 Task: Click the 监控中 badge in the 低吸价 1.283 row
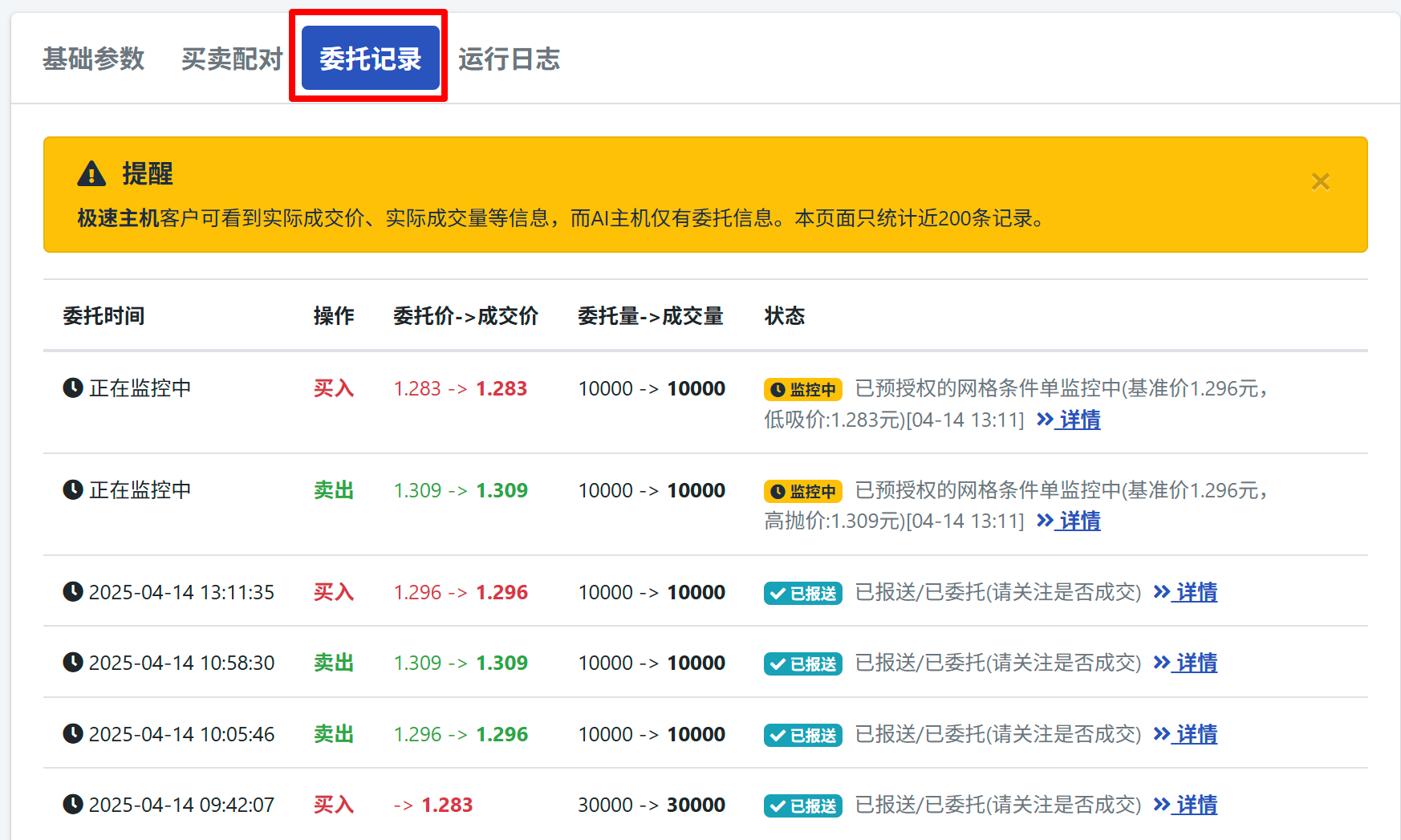(802, 389)
